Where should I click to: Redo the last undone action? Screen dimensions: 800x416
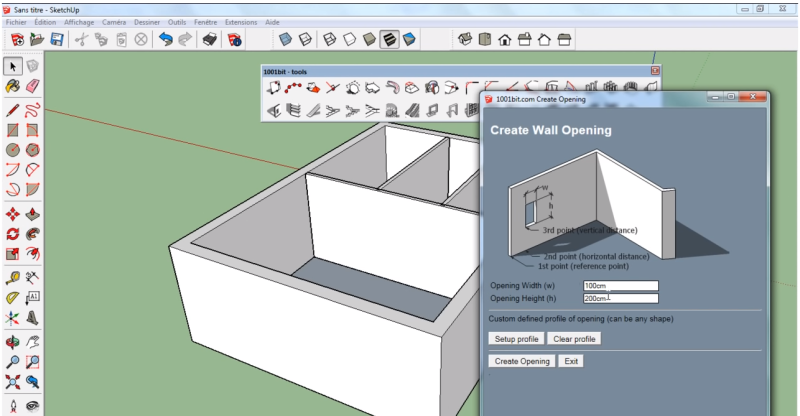tap(185, 40)
